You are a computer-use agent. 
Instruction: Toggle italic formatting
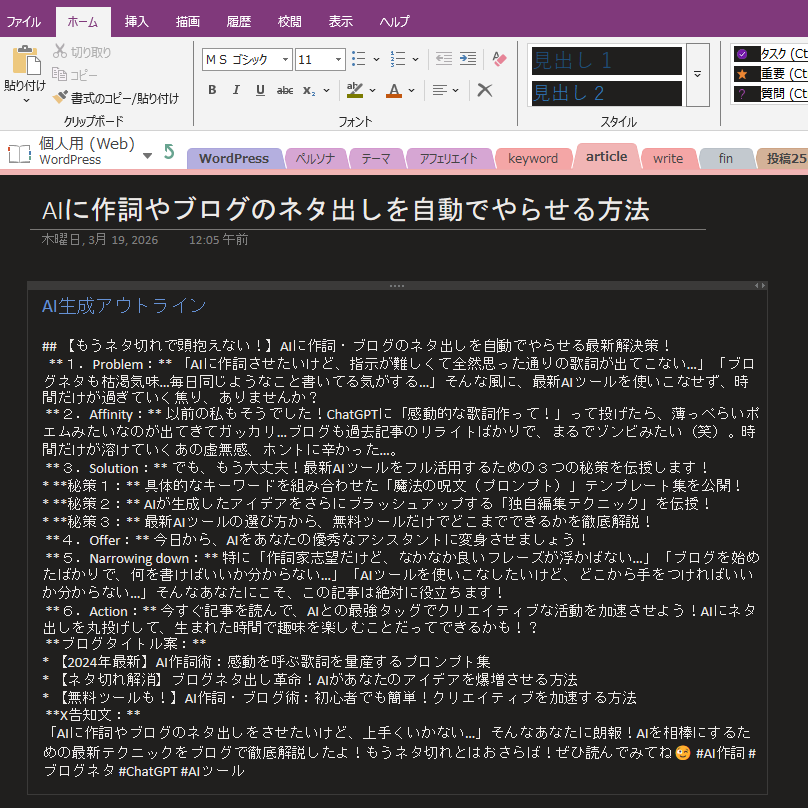[236, 90]
